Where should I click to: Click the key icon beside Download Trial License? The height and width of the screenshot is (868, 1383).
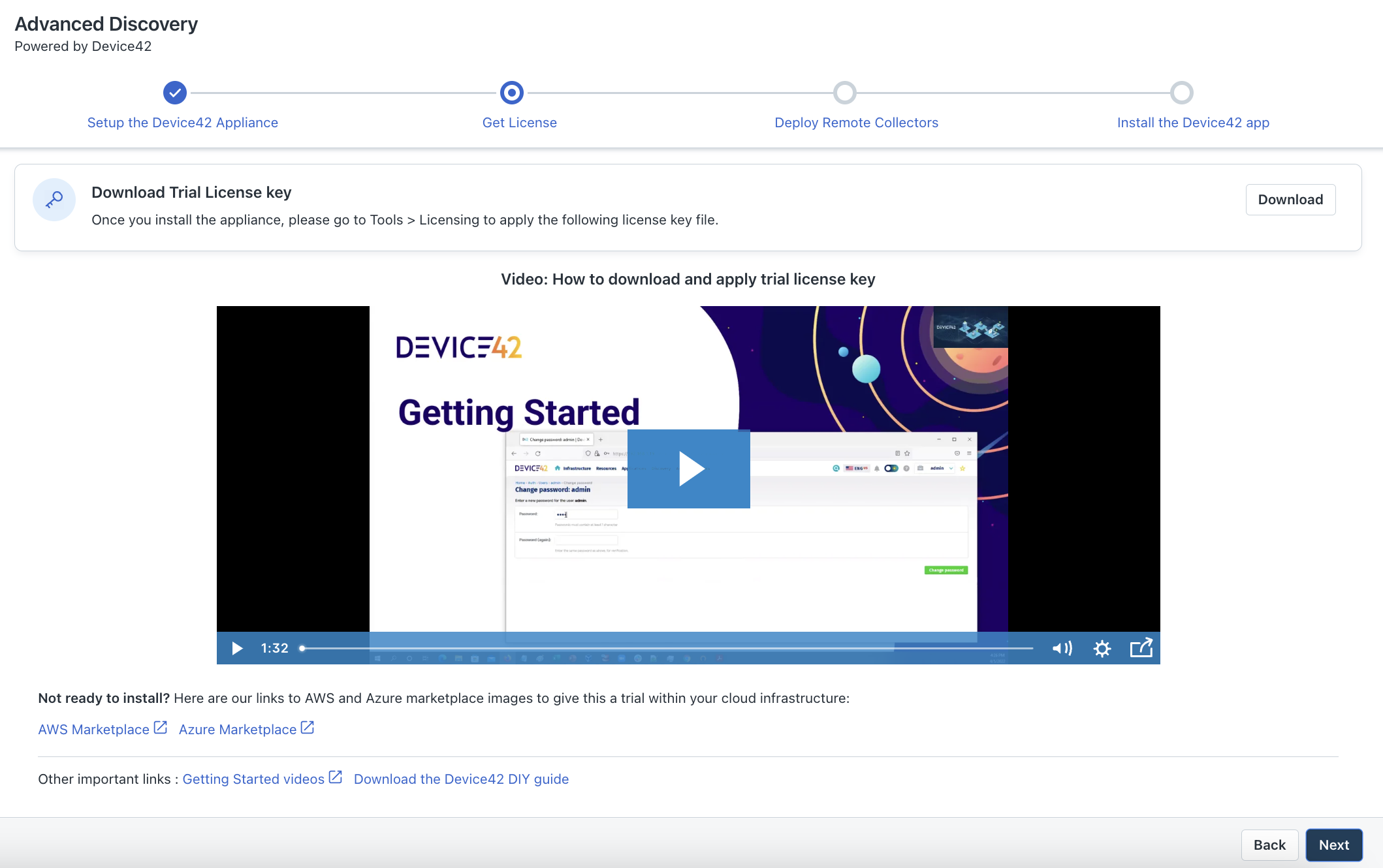tap(54, 200)
